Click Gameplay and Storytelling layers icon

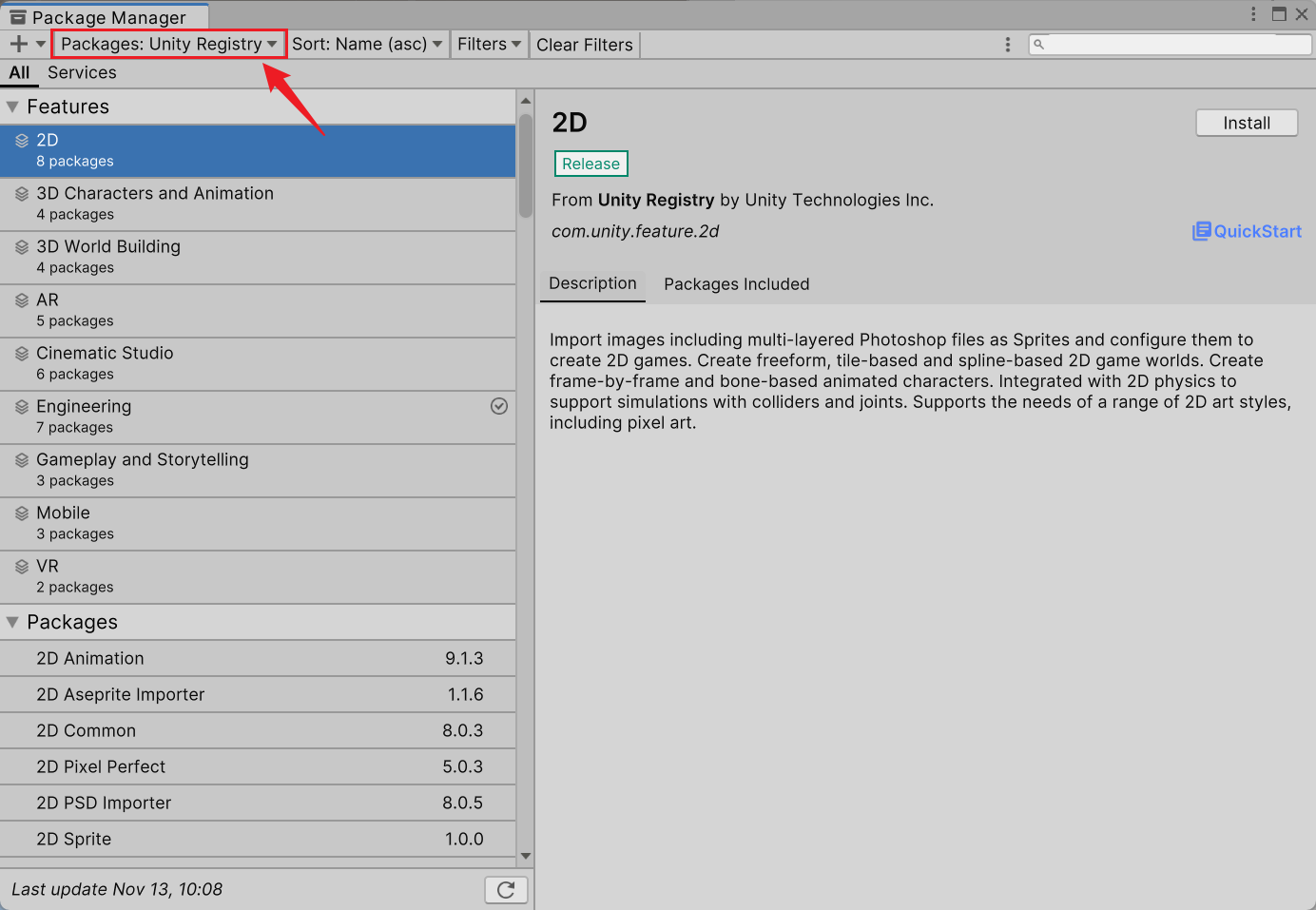click(x=22, y=460)
